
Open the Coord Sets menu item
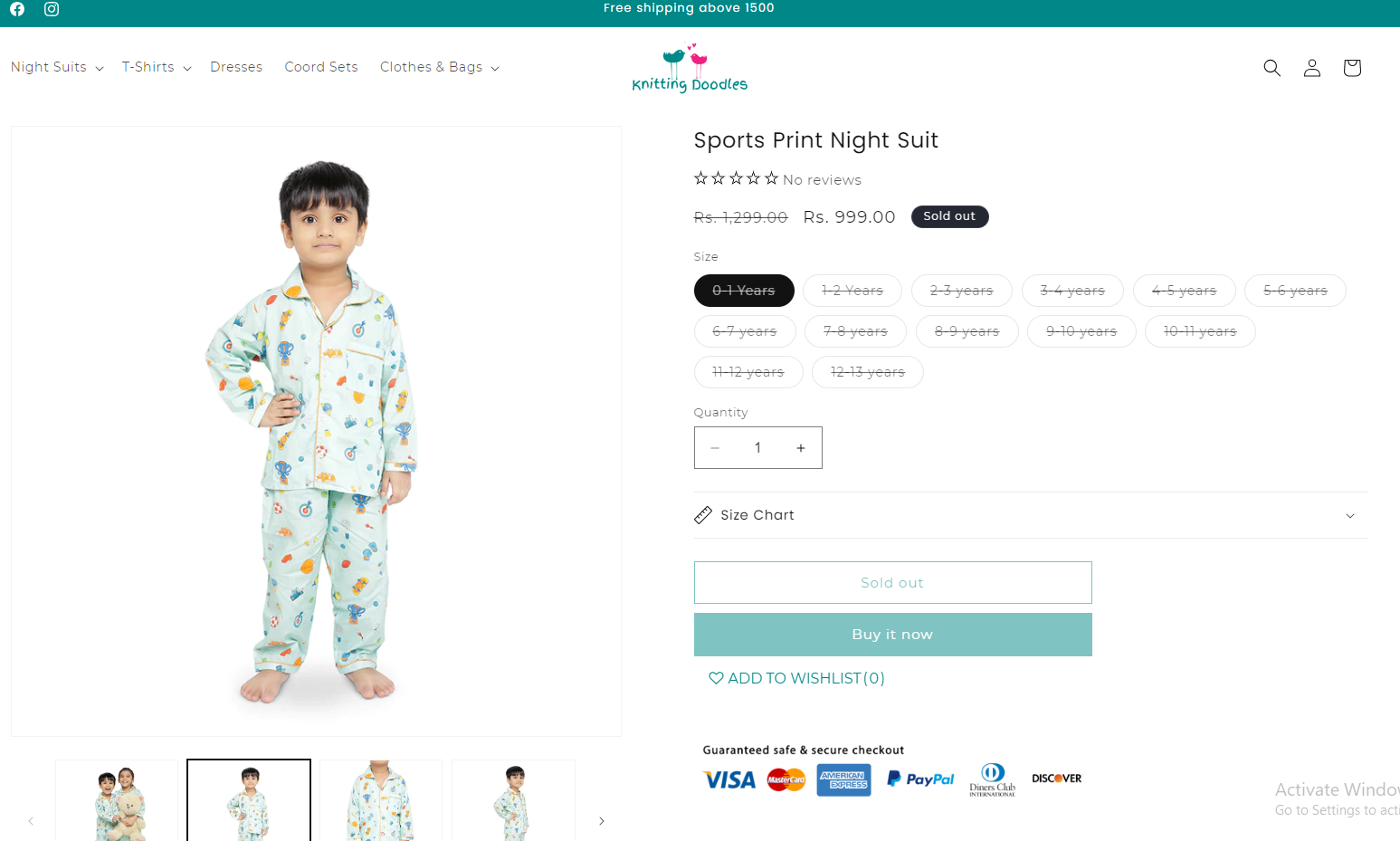click(321, 67)
